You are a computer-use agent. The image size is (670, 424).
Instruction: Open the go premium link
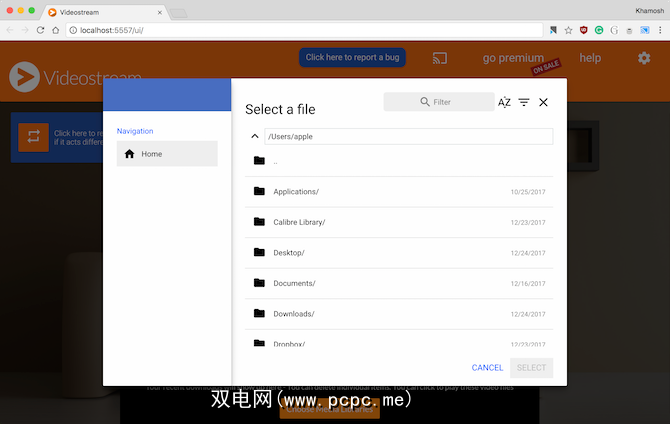click(513, 58)
